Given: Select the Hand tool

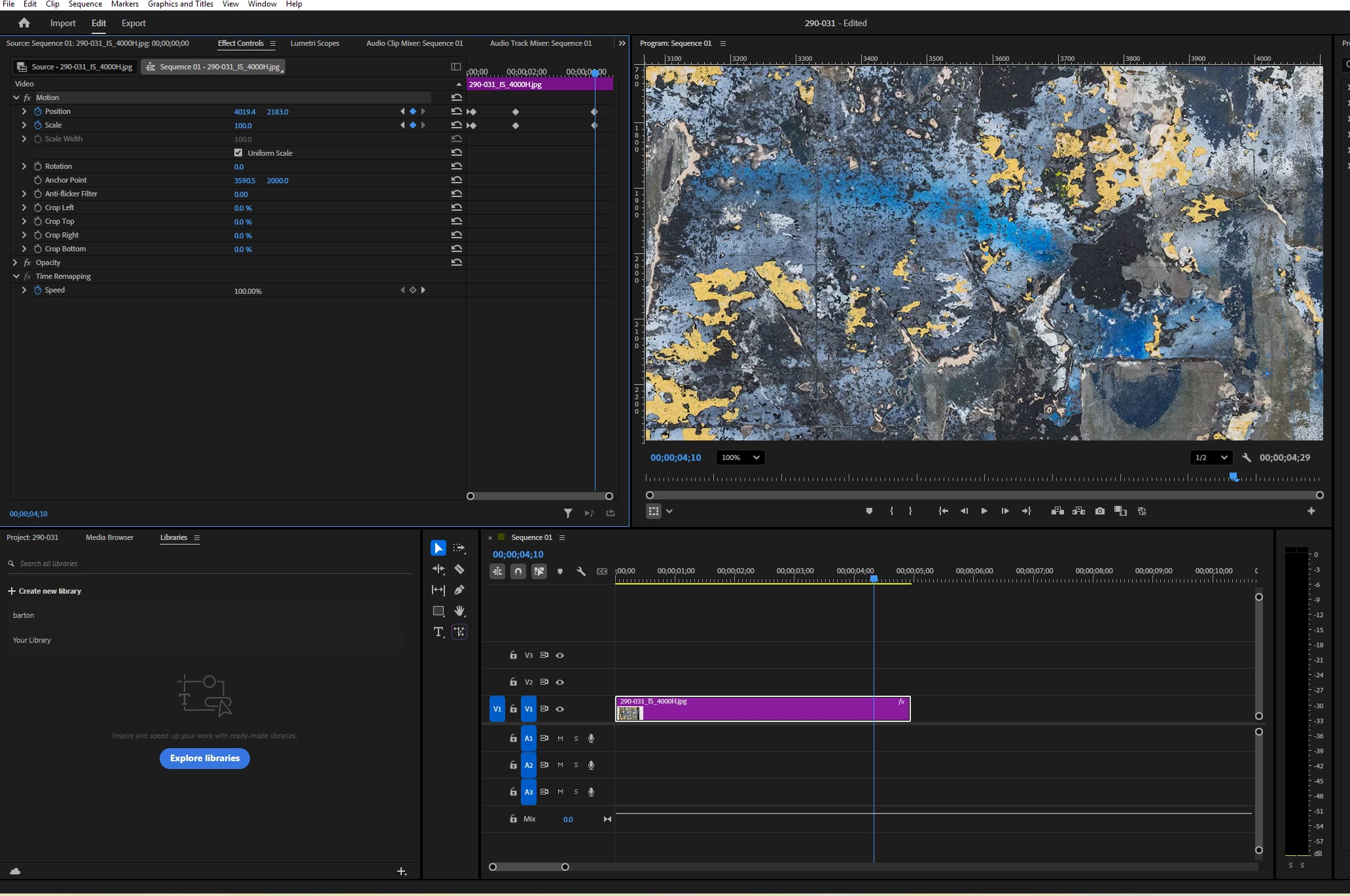Looking at the screenshot, I should (459, 611).
